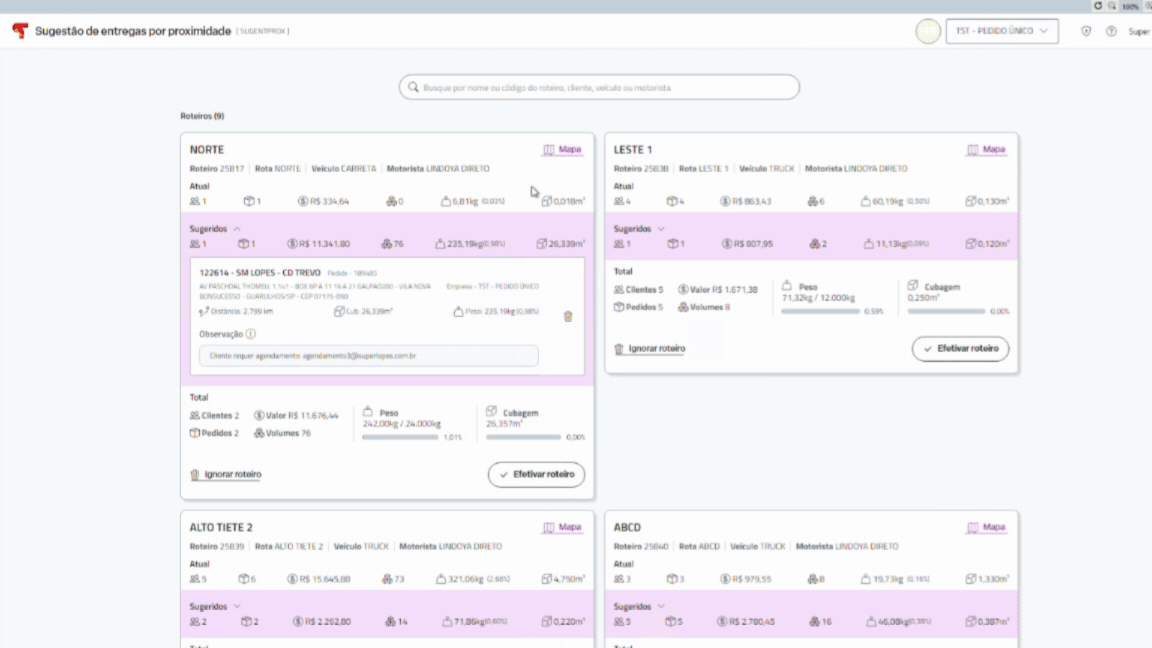The width and height of the screenshot is (1152, 648).
Task: Click the observation text field in the NORTE card
Action: (x=368, y=356)
